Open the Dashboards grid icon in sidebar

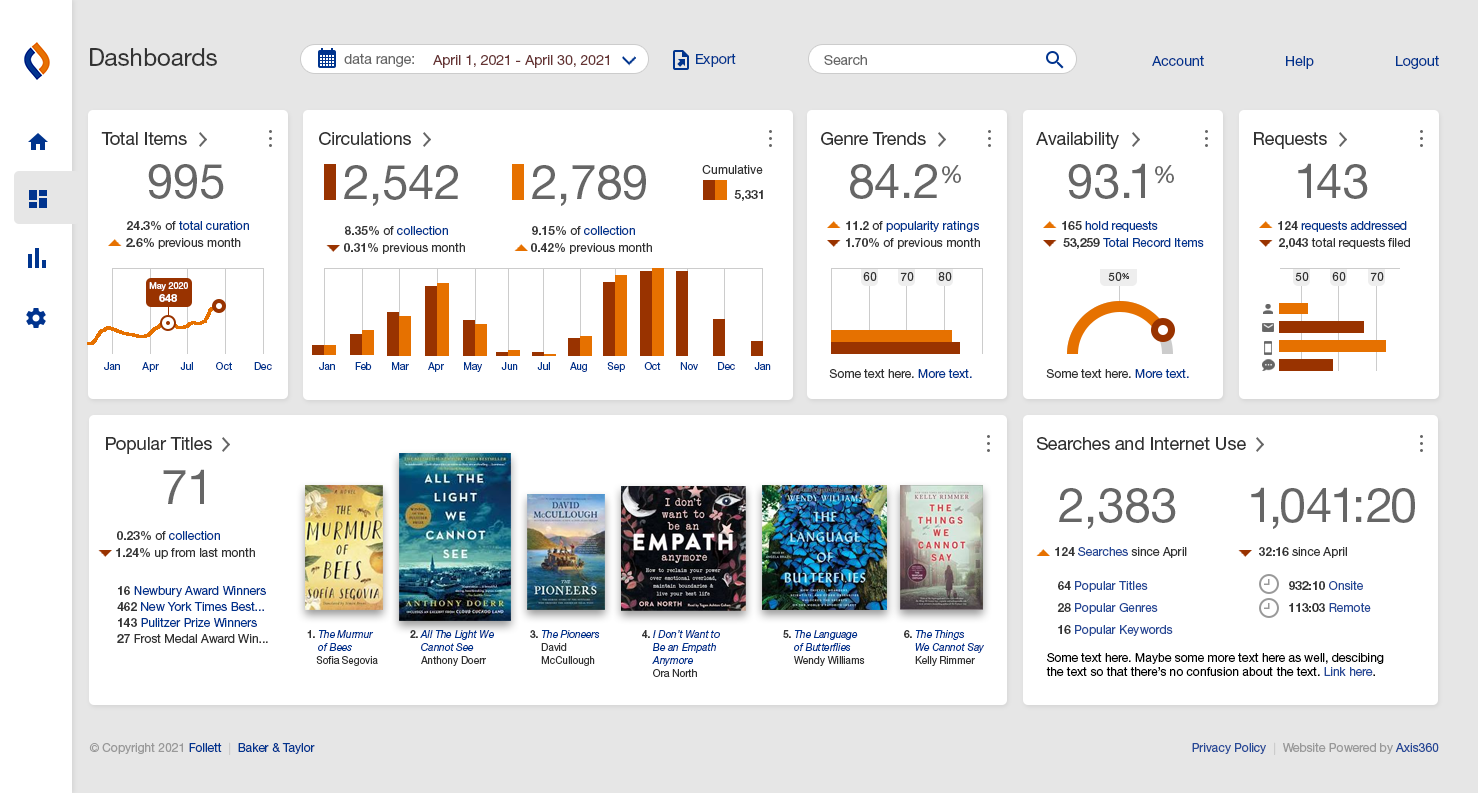[38, 199]
